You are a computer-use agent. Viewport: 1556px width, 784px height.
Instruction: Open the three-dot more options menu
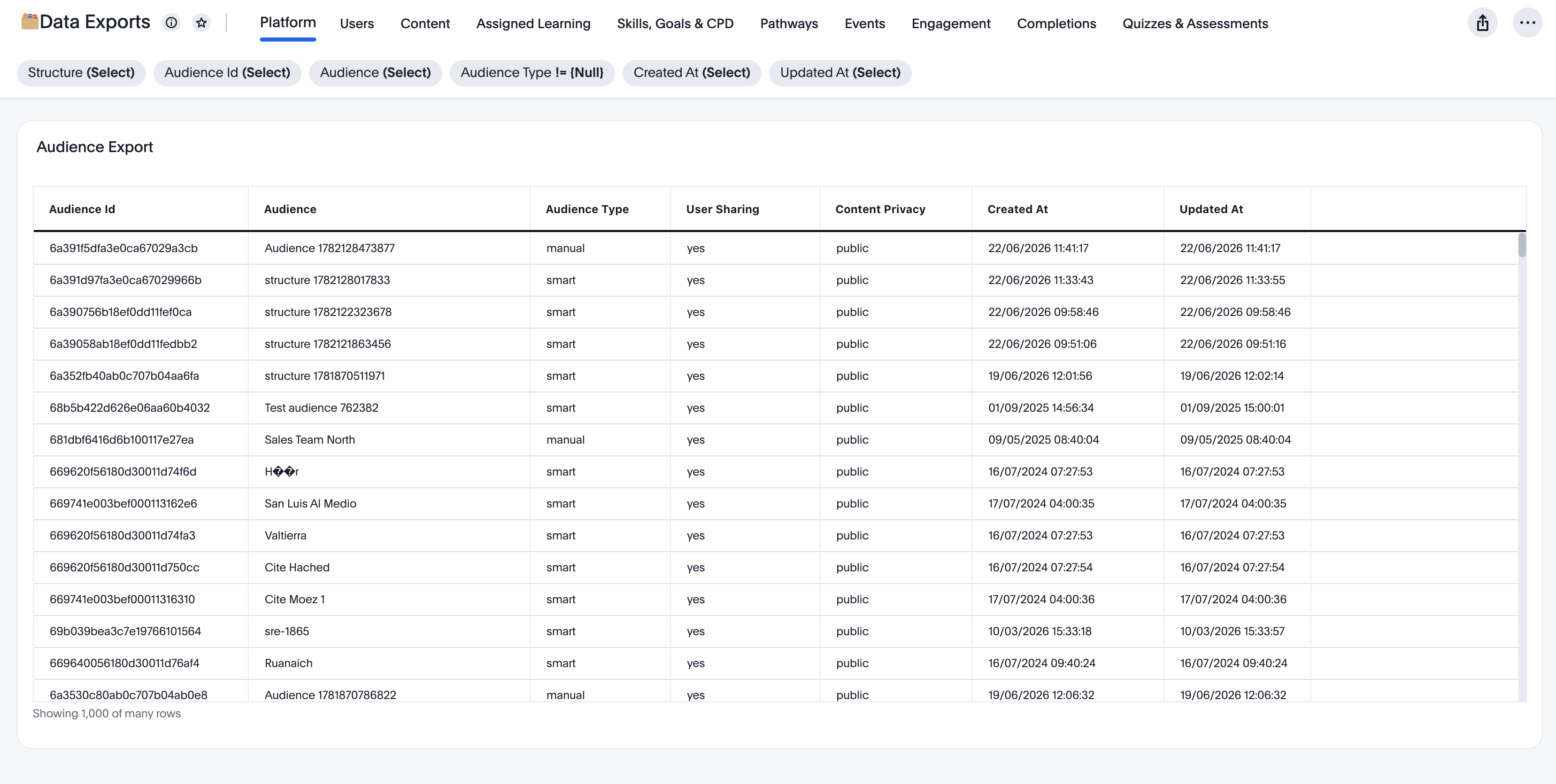(x=1527, y=23)
